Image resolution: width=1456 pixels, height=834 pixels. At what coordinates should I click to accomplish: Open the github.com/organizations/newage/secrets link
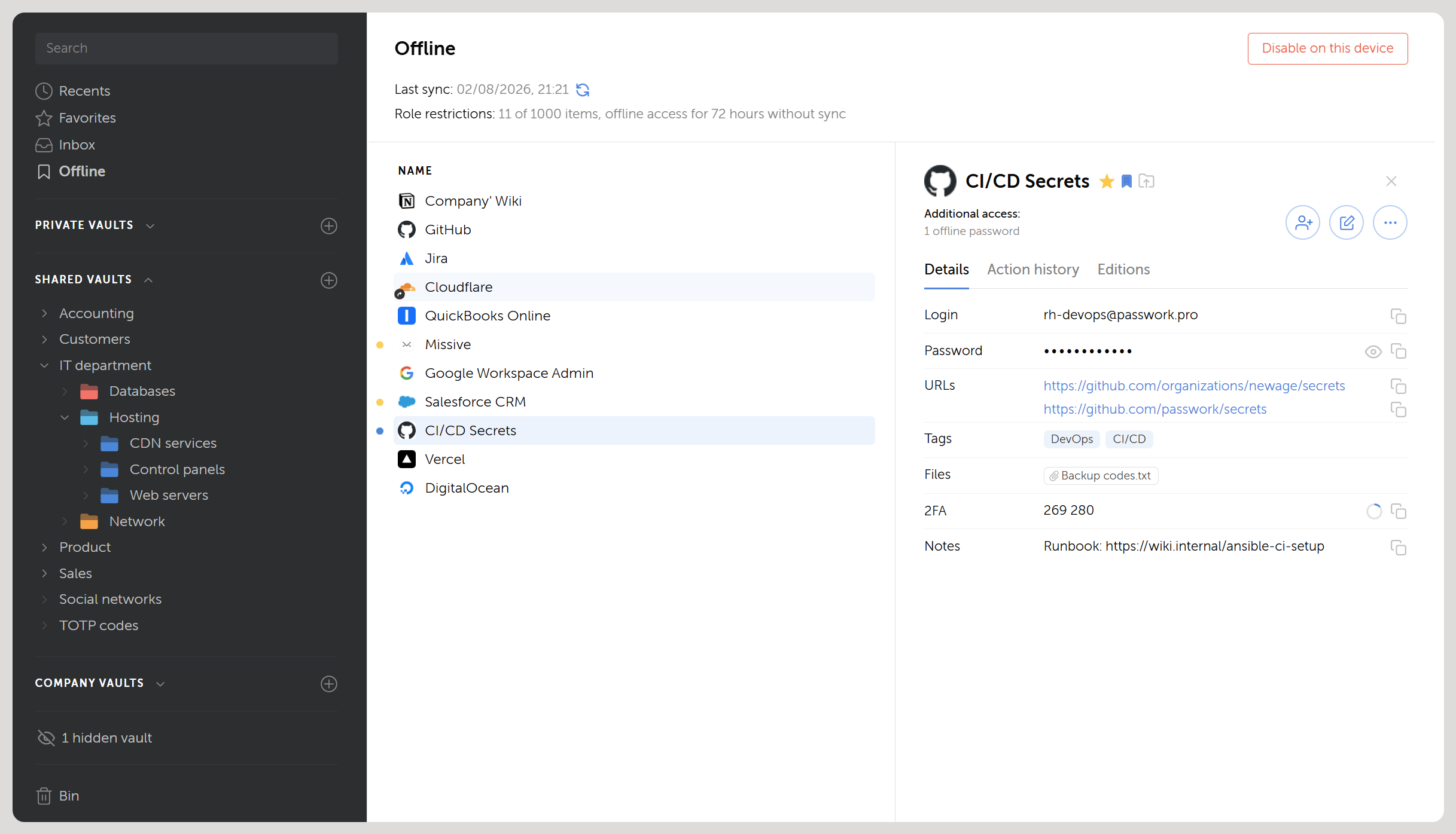1194,386
